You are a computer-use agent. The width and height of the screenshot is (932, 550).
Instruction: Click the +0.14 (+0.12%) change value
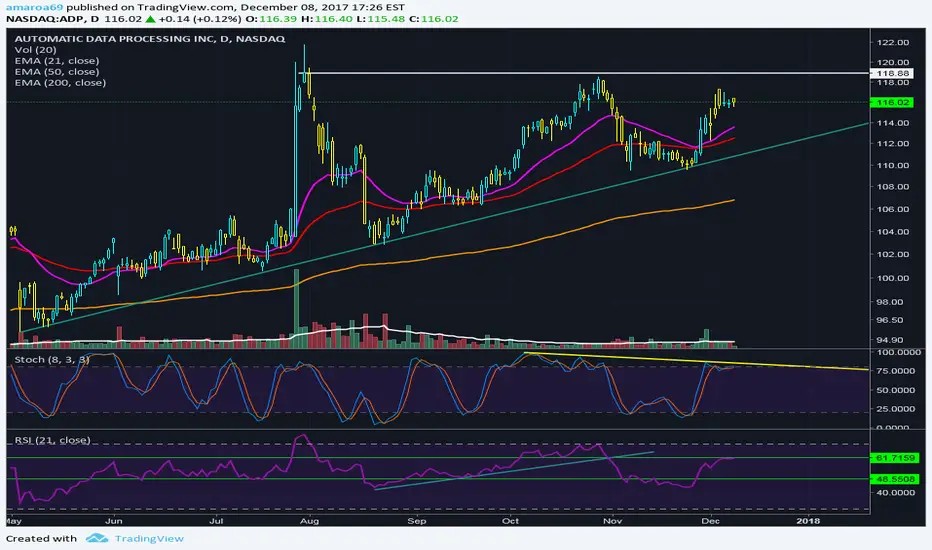(x=200, y=19)
